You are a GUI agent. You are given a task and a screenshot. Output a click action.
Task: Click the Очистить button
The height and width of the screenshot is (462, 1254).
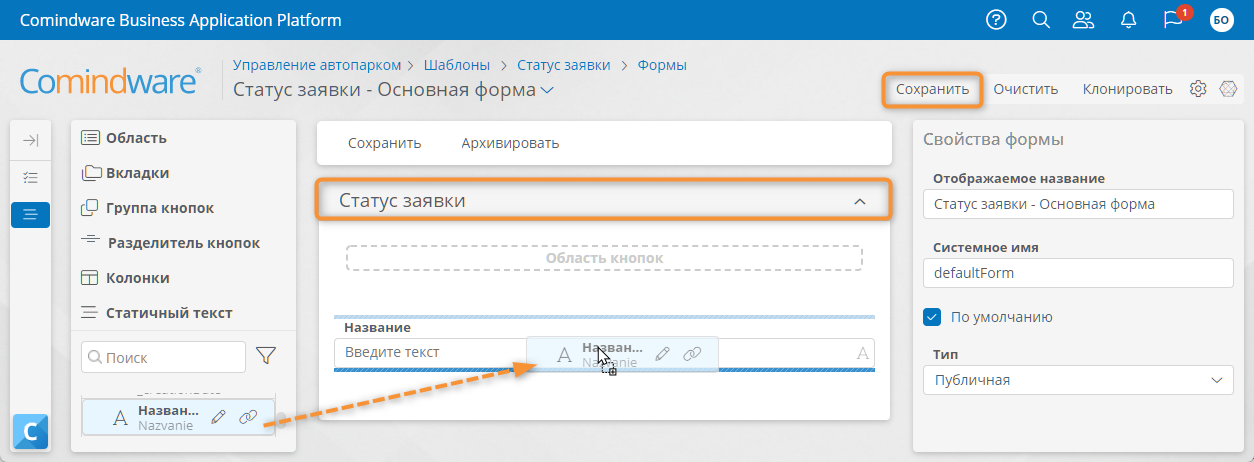tap(1025, 89)
